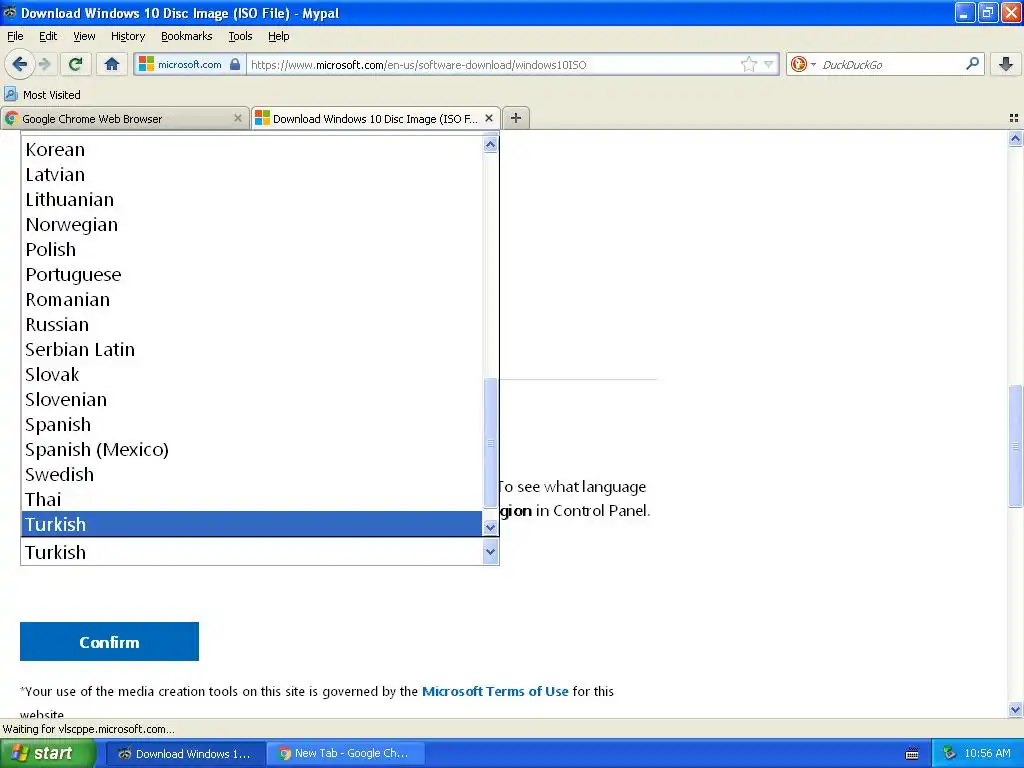Select Slovenian from the language list
This screenshot has height=768, width=1024.
(251, 400)
